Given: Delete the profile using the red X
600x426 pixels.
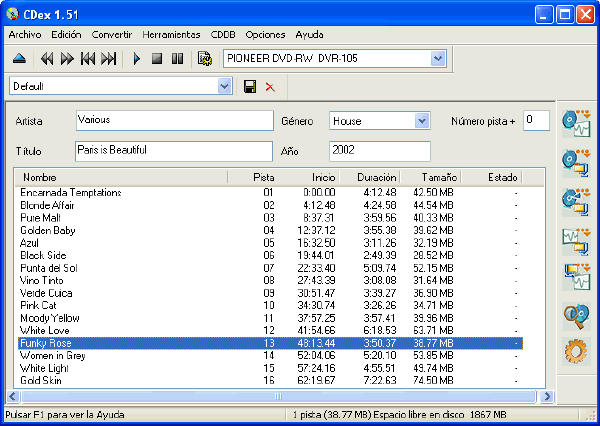Looking at the screenshot, I should [x=270, y=87].
